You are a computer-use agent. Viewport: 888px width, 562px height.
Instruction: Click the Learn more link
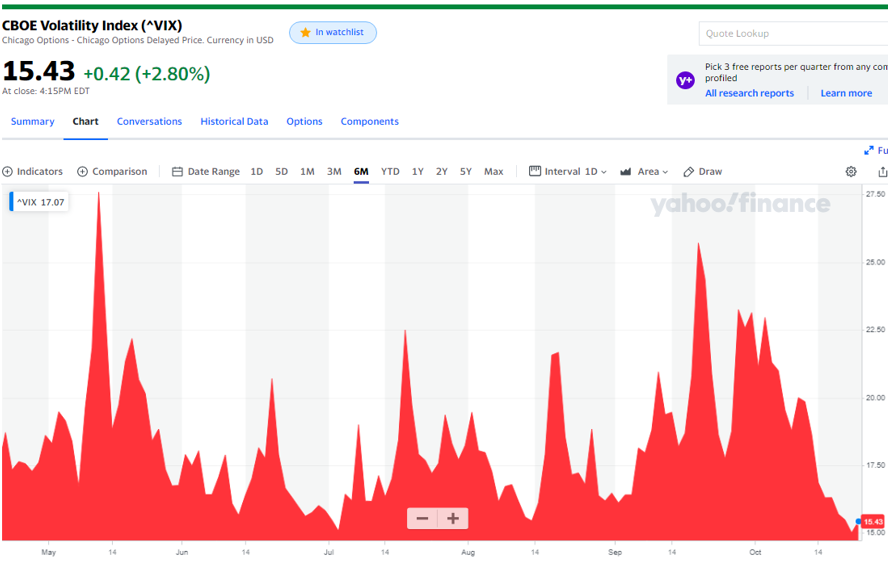tap(846, 93)
